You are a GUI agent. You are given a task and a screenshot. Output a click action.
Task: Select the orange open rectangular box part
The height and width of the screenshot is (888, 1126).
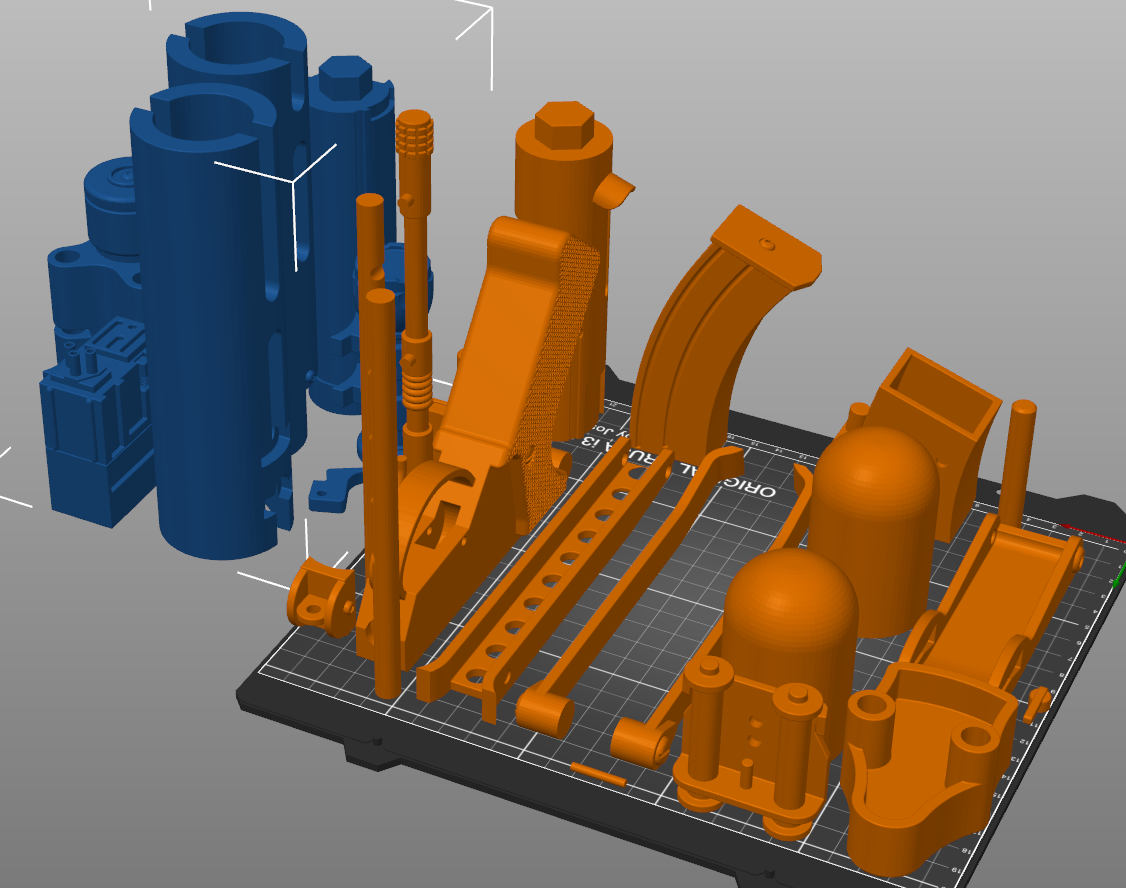[x=934, y=431]
